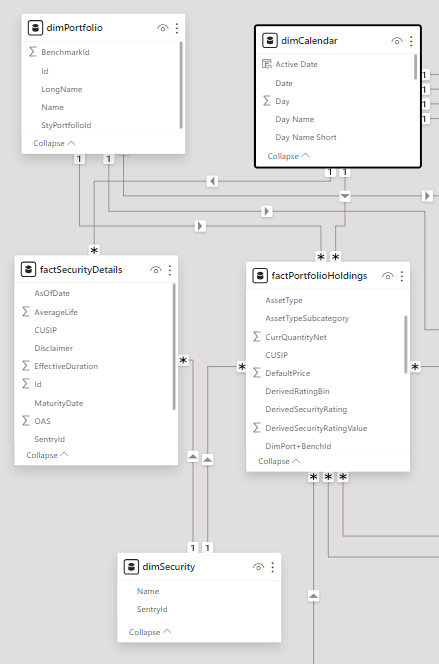Select the DerivedSecurityRating field

pyautogui.click(x=306, y=409)
